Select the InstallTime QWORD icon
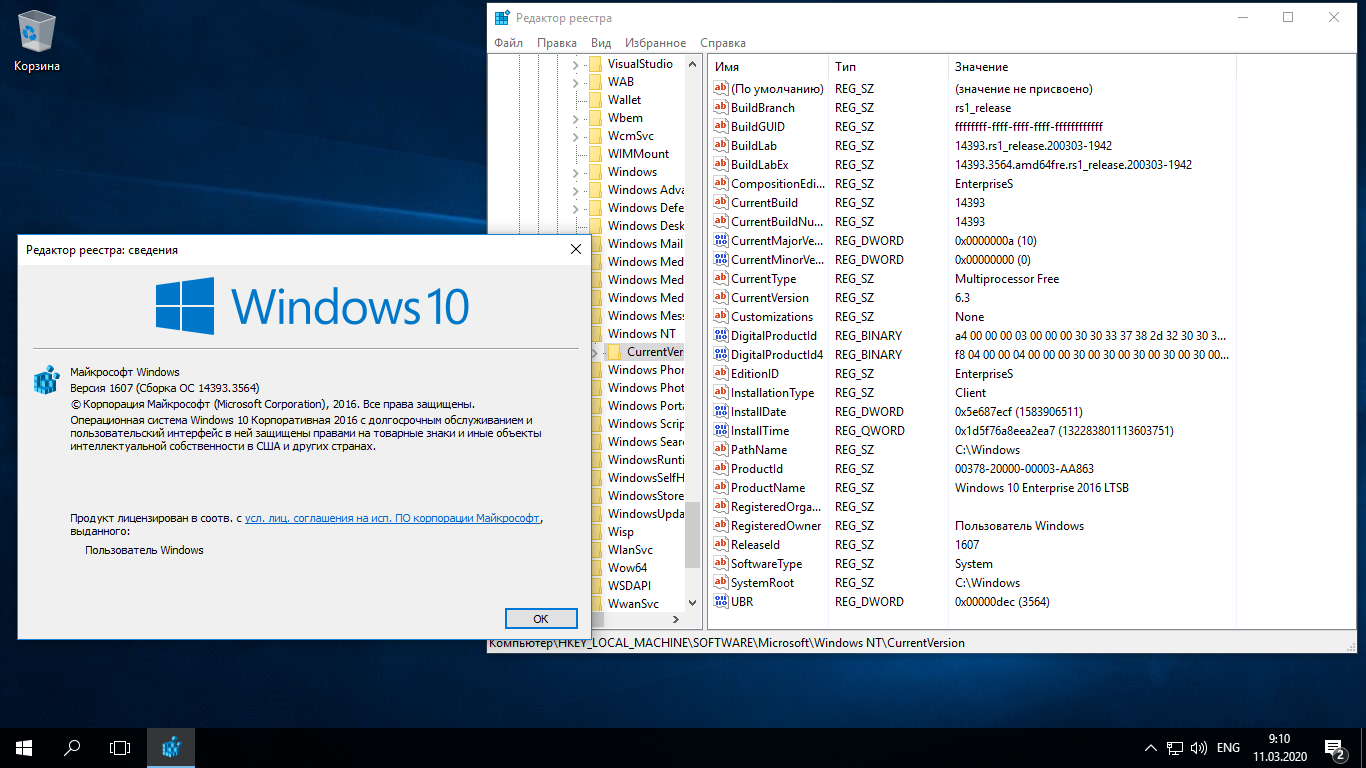 [720, 430]
